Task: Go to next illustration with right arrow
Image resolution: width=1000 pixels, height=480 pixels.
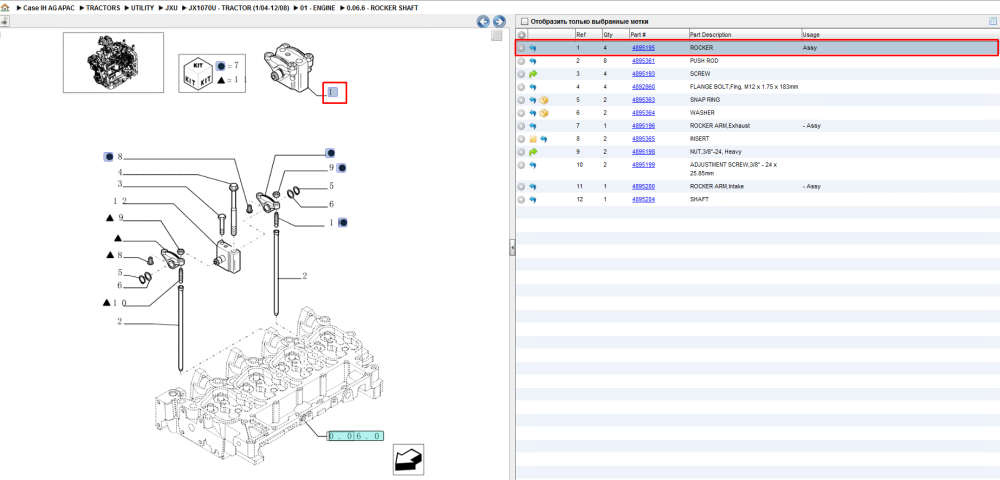Action: [499, 21]
